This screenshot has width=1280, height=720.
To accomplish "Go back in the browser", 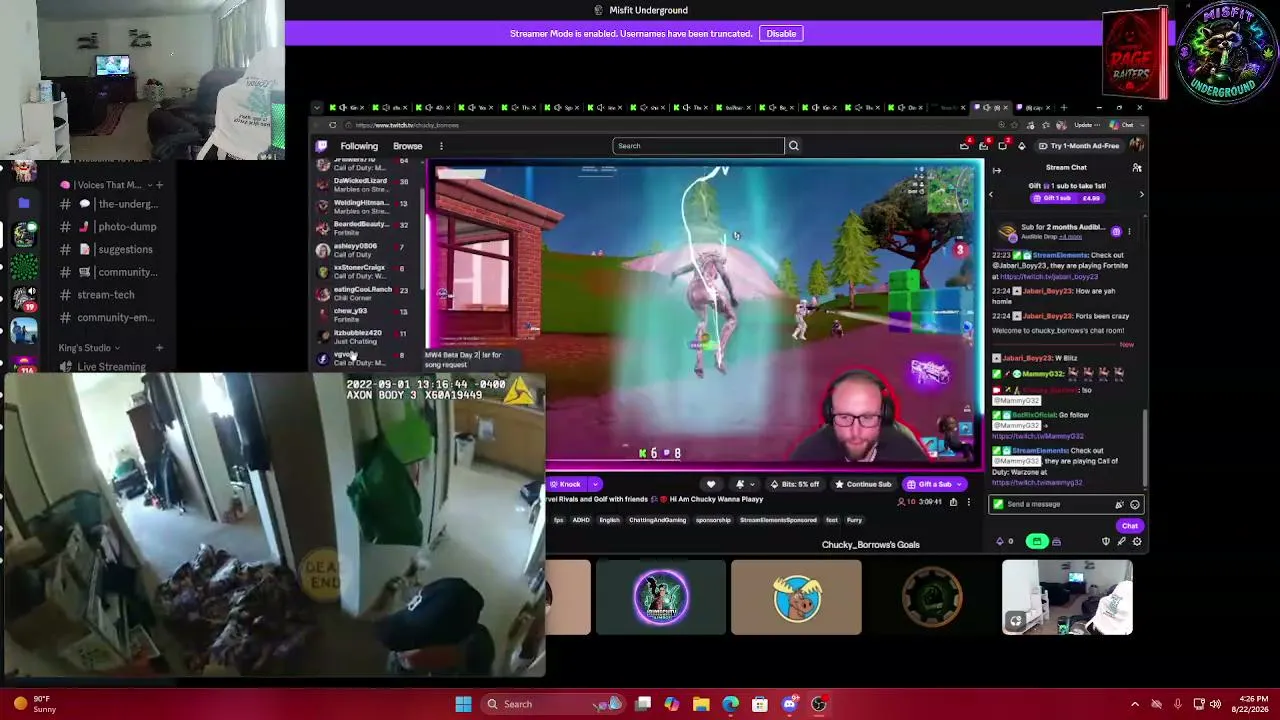I will coord(316,125).
